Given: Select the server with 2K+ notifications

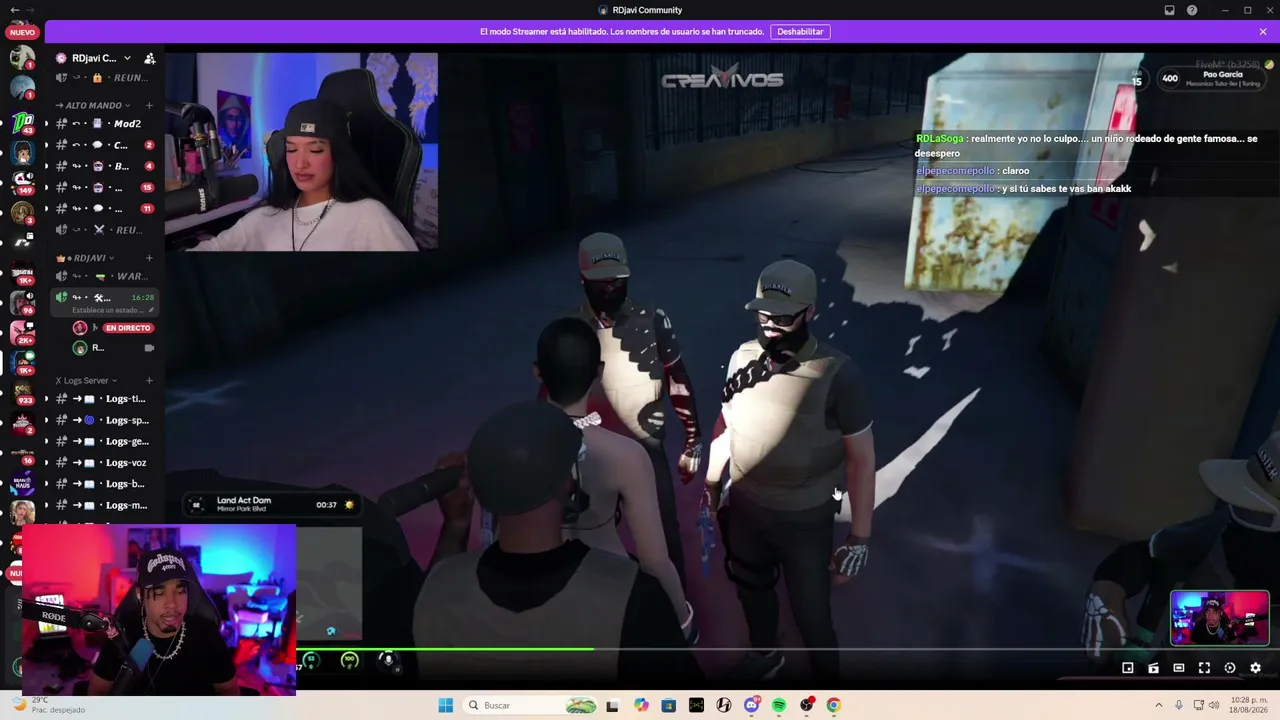Looking at the screenshot, I should [22, 332].
